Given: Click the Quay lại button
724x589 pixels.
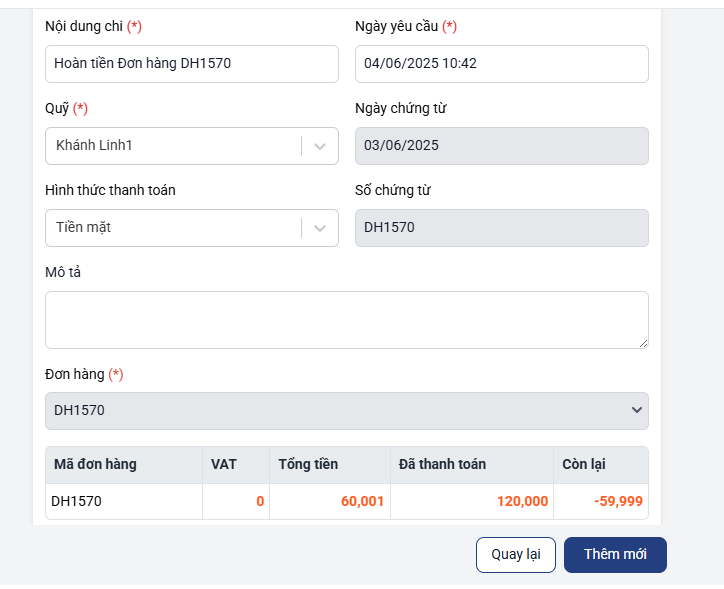Looking at the screenshot, I should tap(516, 554).
